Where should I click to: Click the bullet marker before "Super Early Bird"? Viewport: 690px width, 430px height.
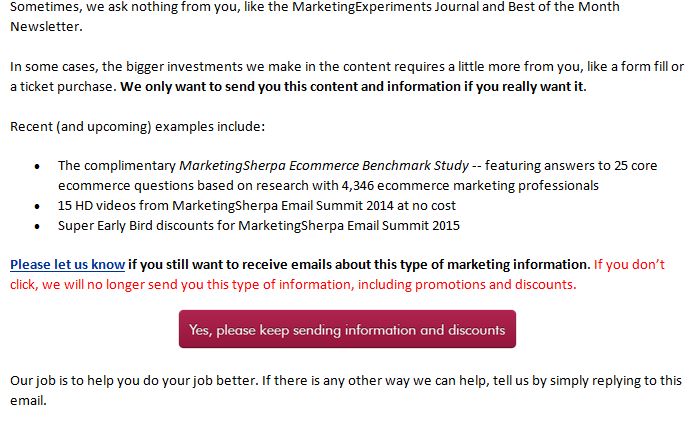click(37, 226)
